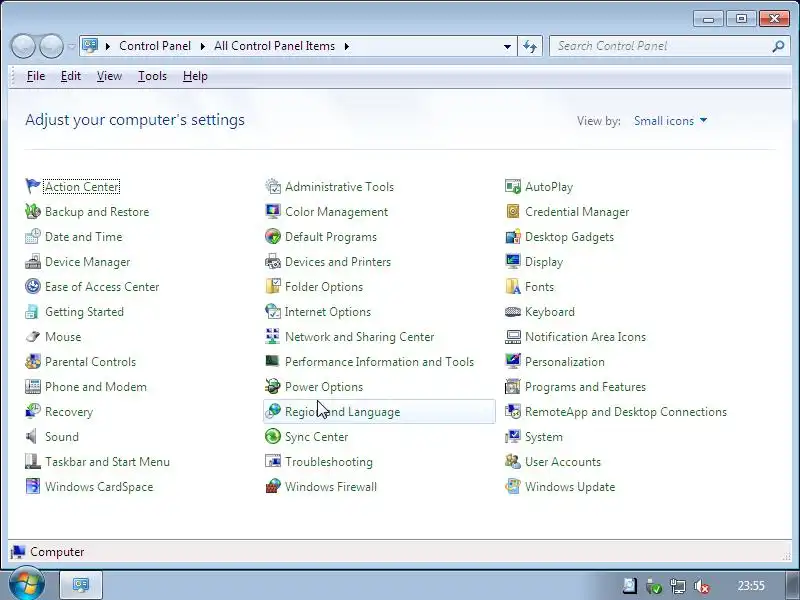800x600 pixels.
Task: Open the Windows Start orb
Action: pyautogui.click(x=27, y=584)
